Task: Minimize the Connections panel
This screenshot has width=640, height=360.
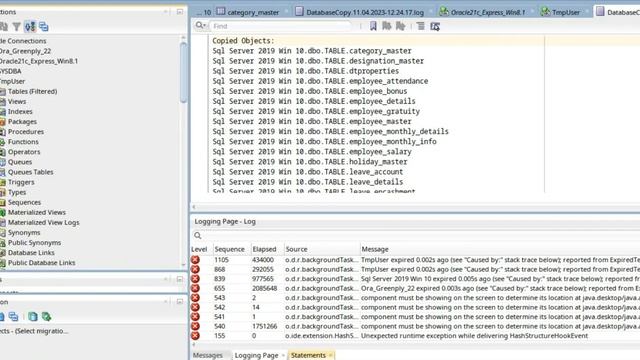Action: [x=180, y=12]
